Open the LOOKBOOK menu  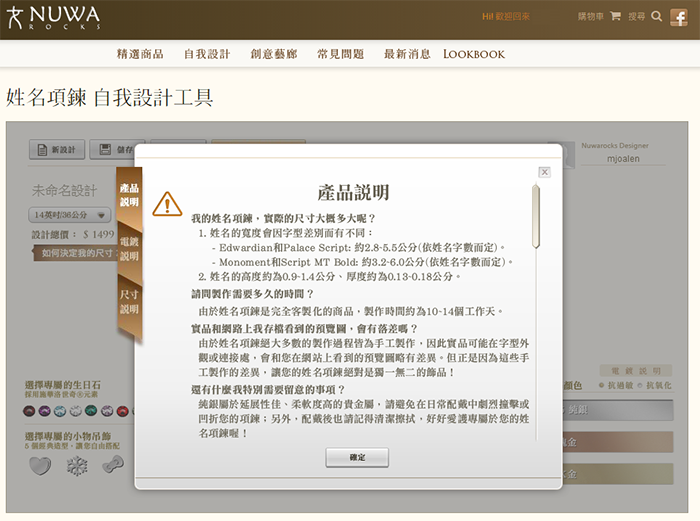point(474,54)
